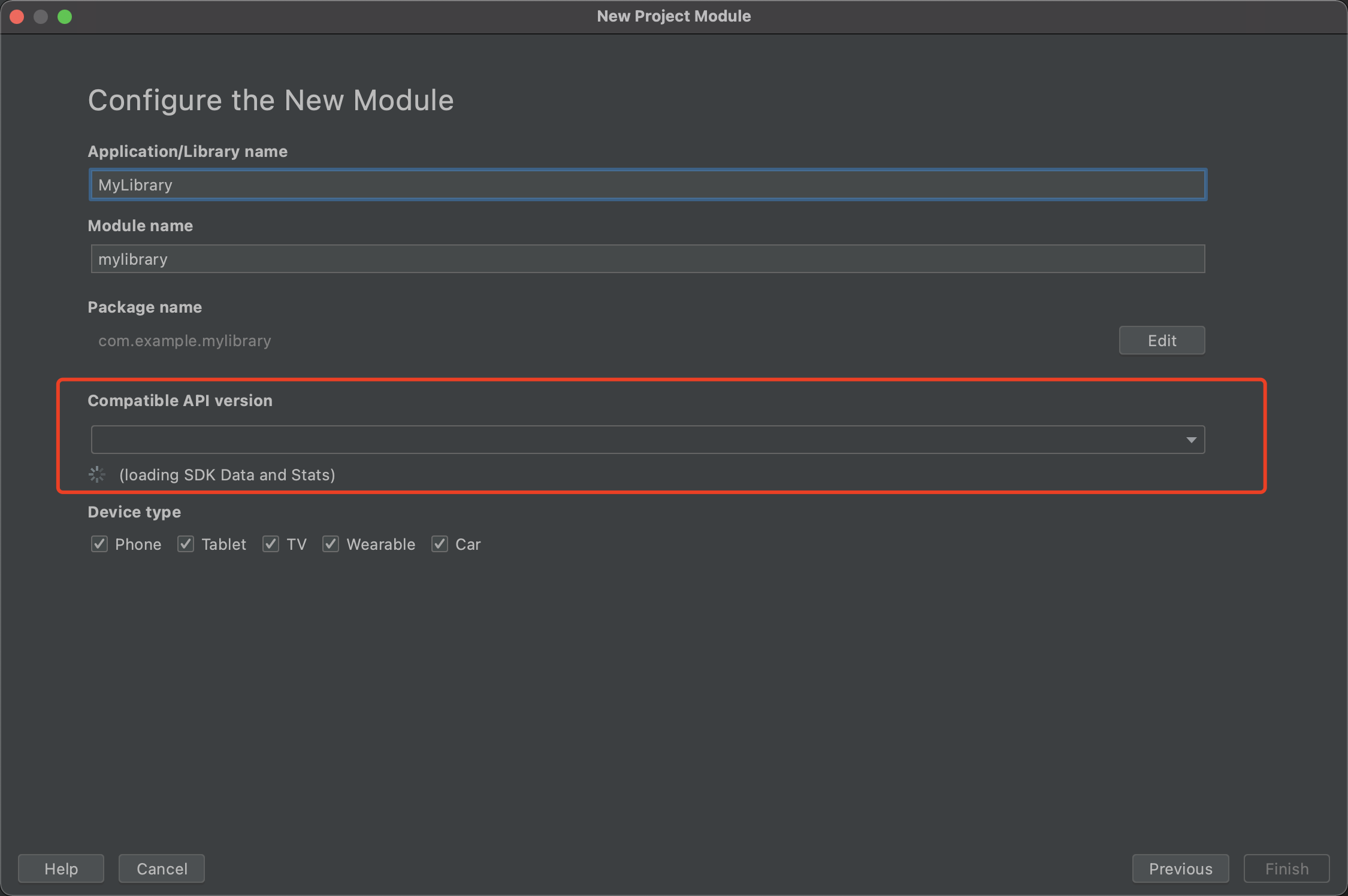Click the Application/Library name field
1348x896 pixels.
tap(648, 184)
